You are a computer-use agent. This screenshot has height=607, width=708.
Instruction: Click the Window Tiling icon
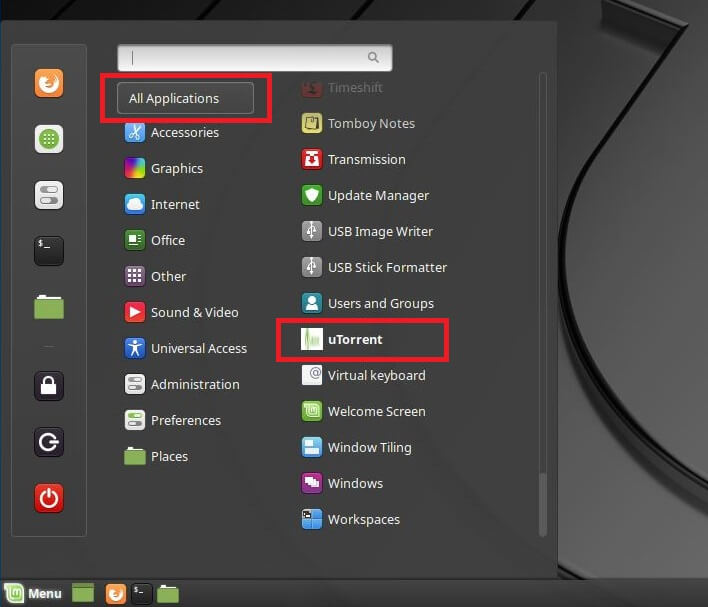coord(312,447)
